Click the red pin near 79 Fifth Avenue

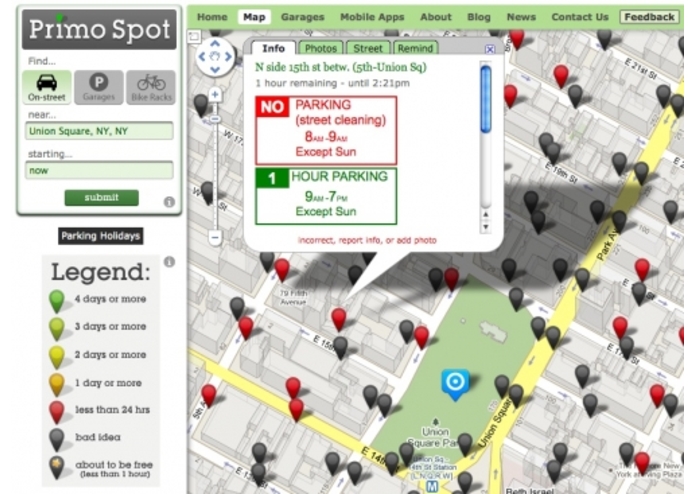coord(282,269)
